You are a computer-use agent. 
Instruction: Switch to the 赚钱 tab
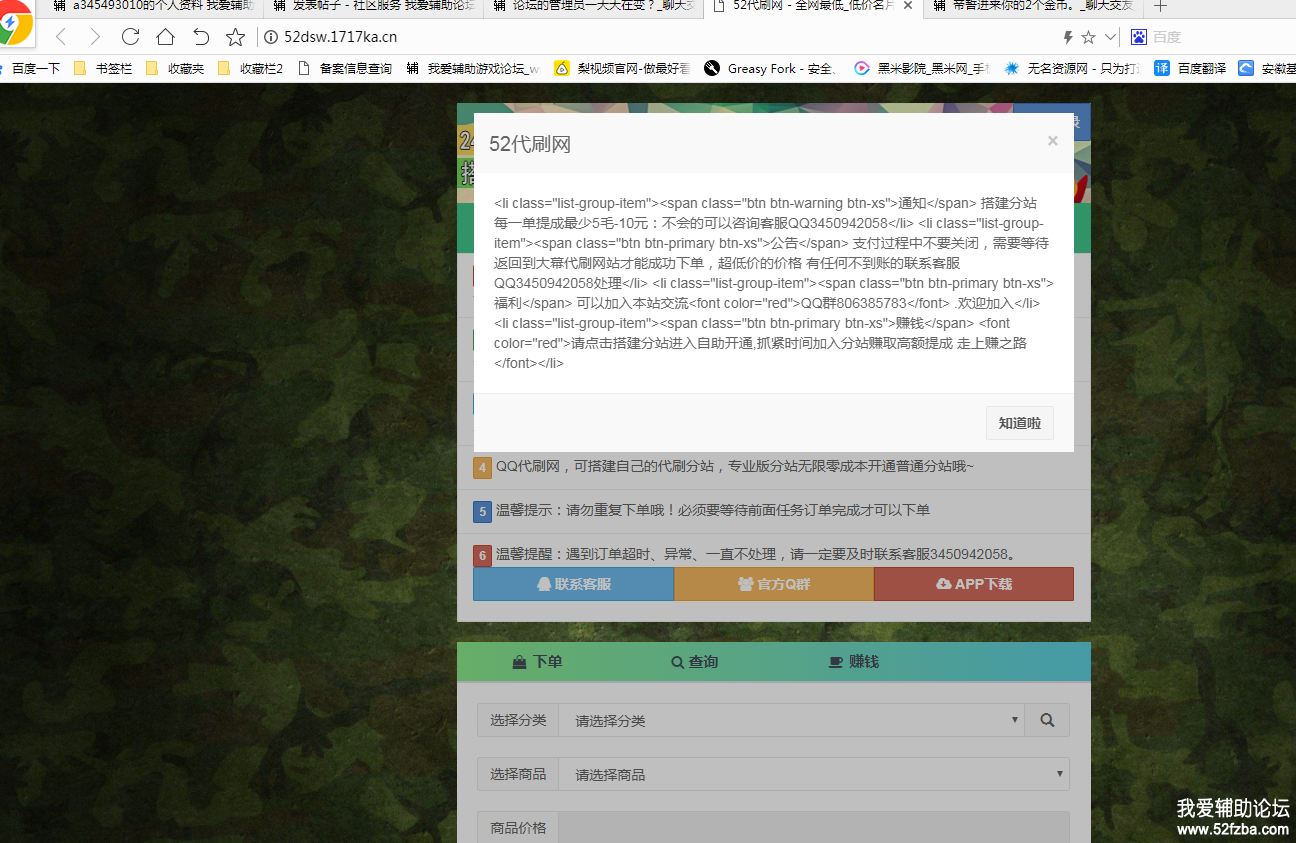click(854, 662)
